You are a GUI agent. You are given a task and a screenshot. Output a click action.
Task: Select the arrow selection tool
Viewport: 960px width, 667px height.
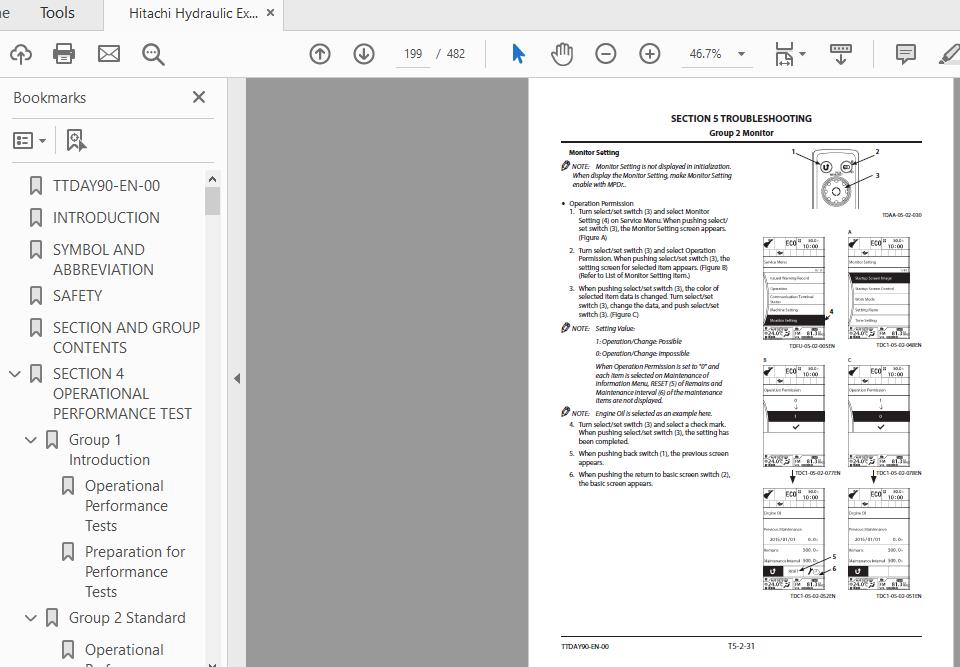pyautogui.click(x=518, y=54)
